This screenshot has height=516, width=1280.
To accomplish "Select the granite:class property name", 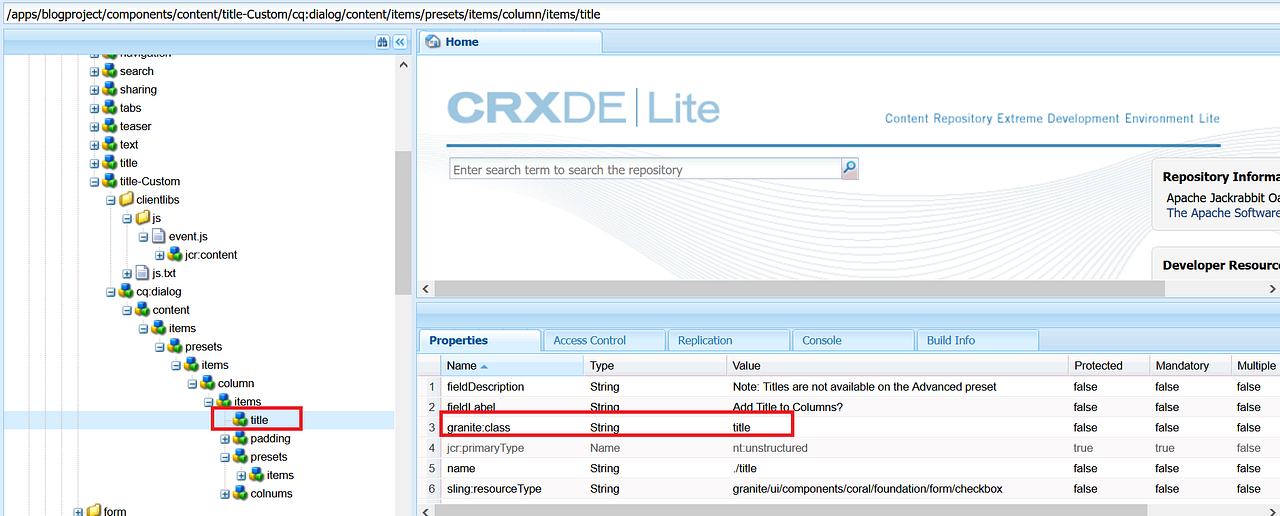I will click(x=477, y=427).
